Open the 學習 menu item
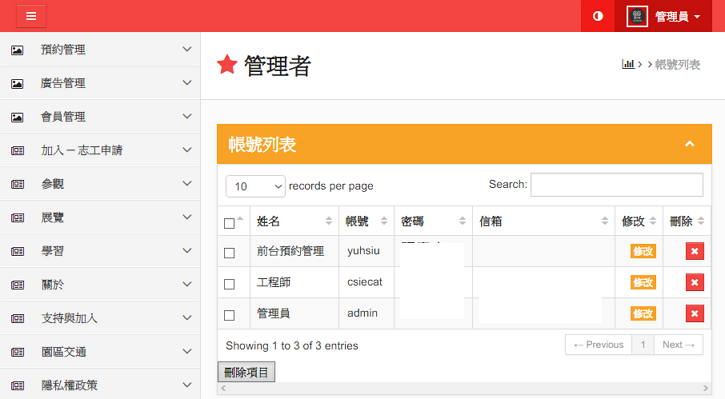Image resolution: width=725 pixels, height=399 pixels. 100,251
